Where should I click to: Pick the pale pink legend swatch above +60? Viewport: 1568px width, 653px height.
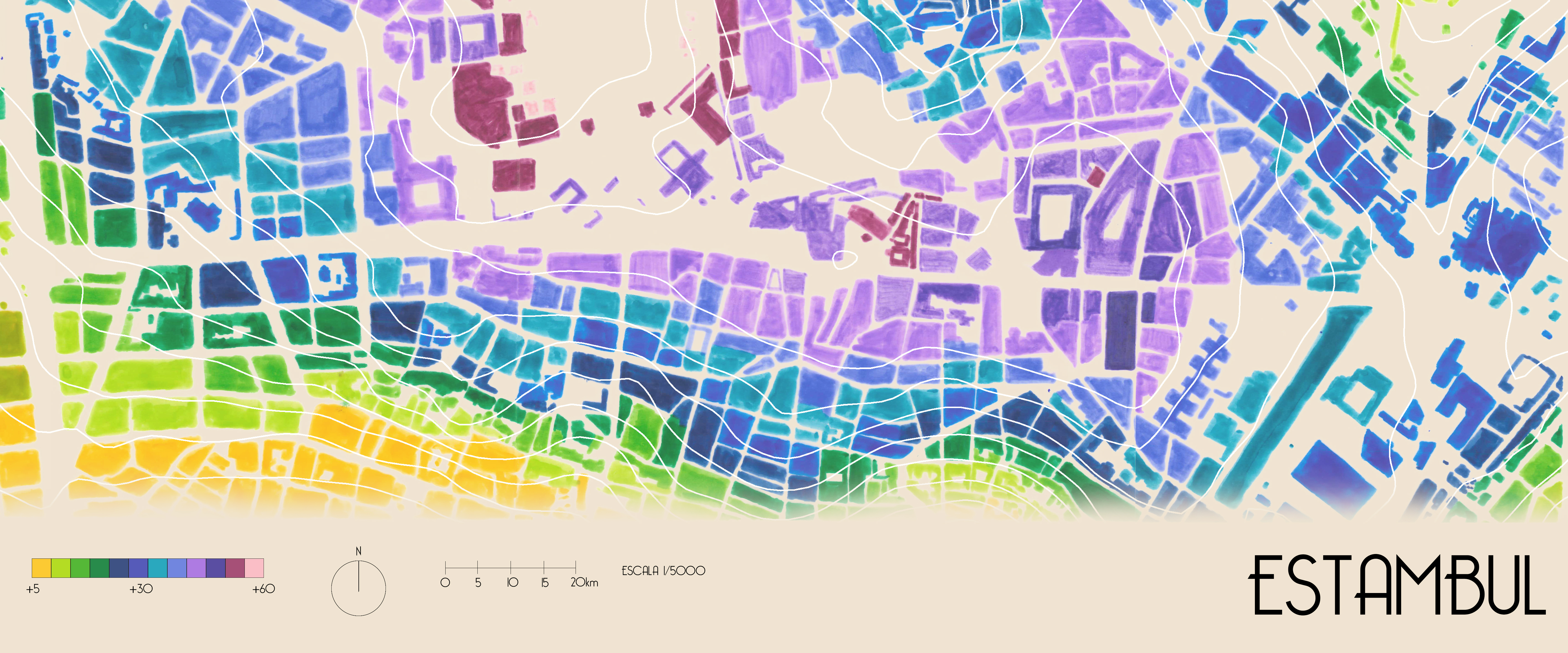(254, 568)
